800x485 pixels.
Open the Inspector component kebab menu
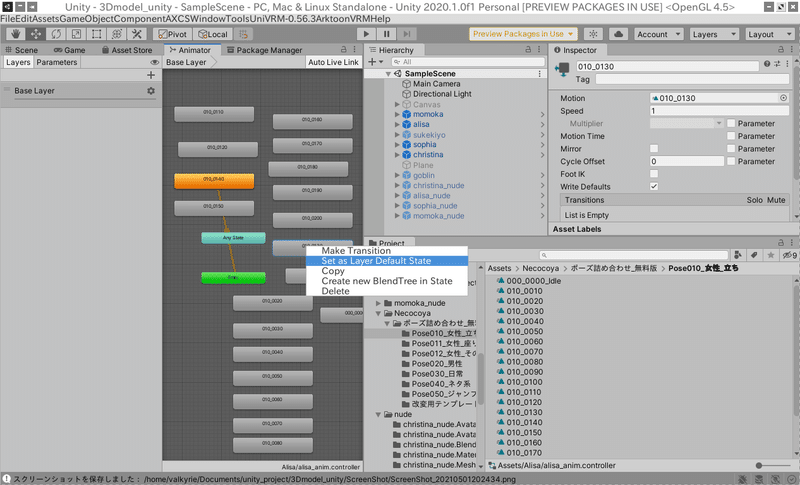tap(787, 64)
